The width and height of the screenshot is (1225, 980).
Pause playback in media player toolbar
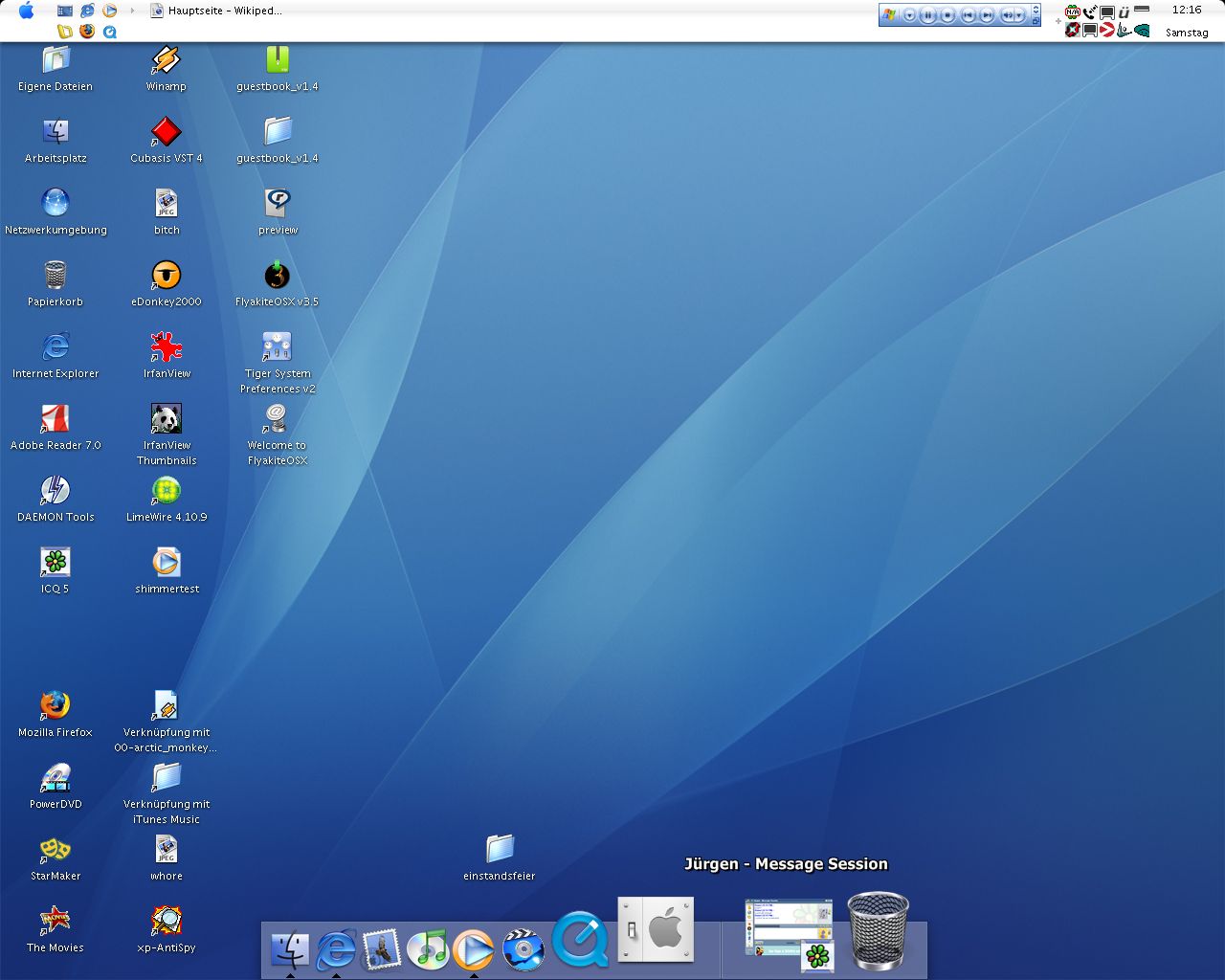[928, 15]
